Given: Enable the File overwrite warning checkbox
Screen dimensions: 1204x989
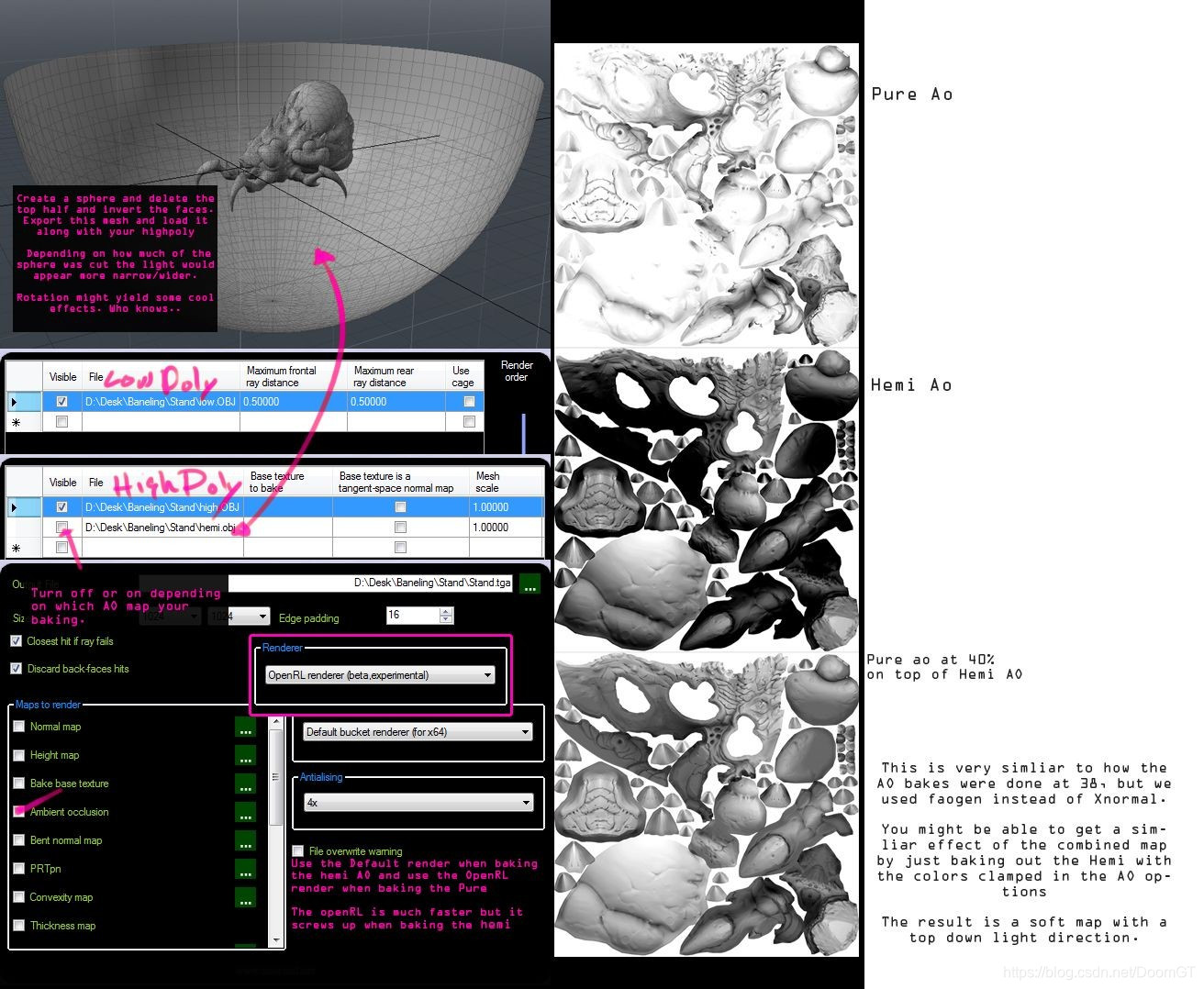Looking at the screenshot, I should pyautogui.click(x=298, y=850).
